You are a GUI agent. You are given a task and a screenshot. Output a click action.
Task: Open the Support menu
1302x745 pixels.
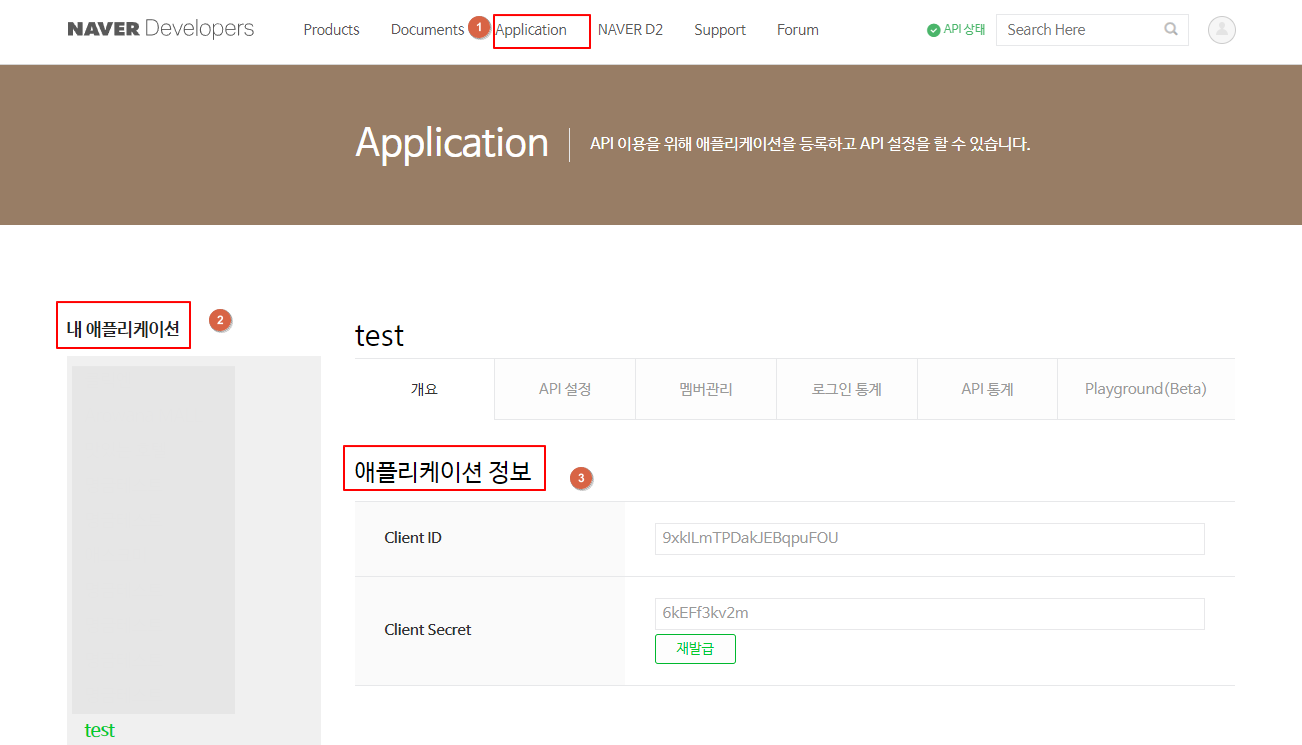(x=720, y=30)
